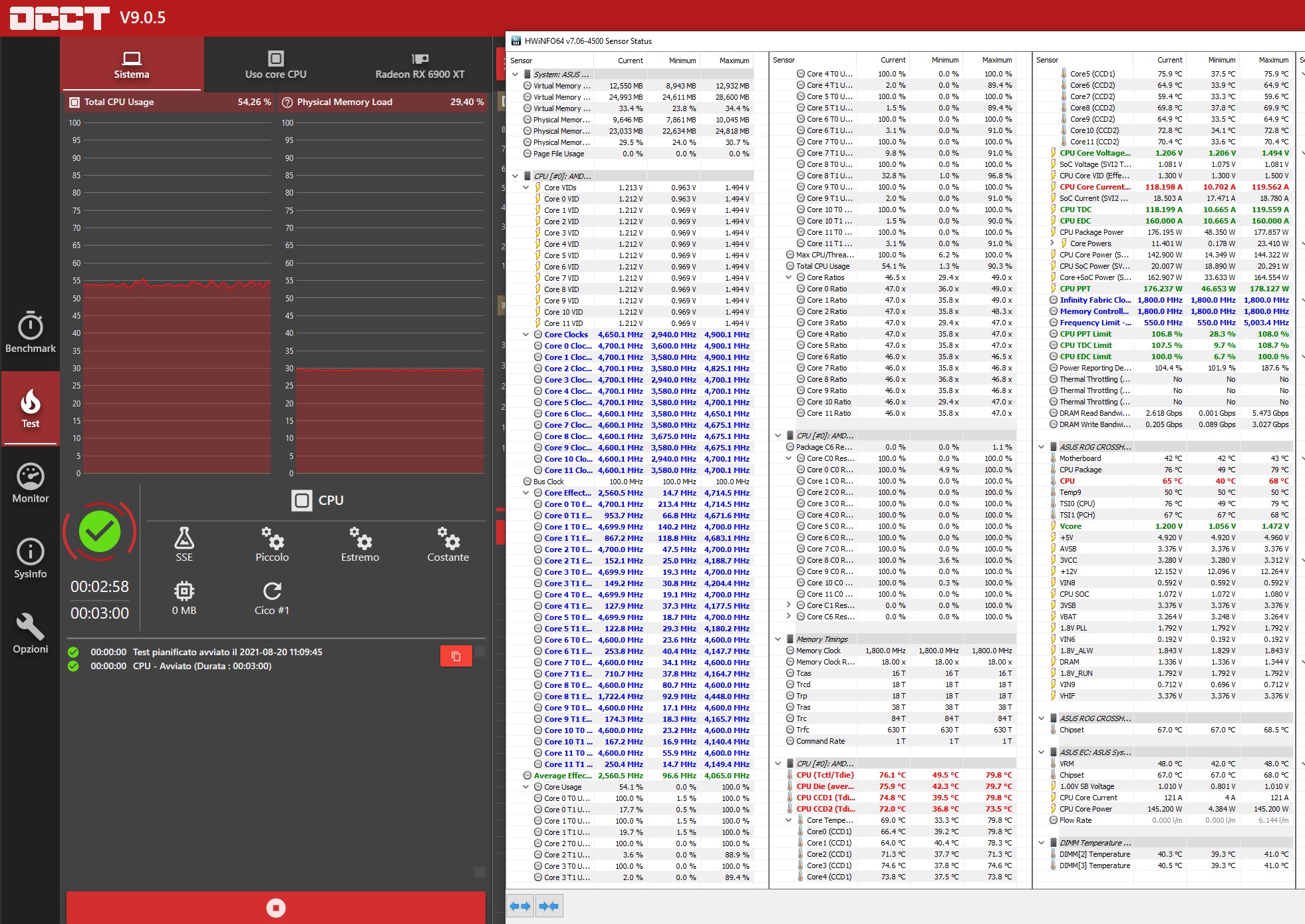The height and width of the screenshot is (924, 1305).
Task: Expand the Core Powers sensor group
Action: click(1052, 243)
